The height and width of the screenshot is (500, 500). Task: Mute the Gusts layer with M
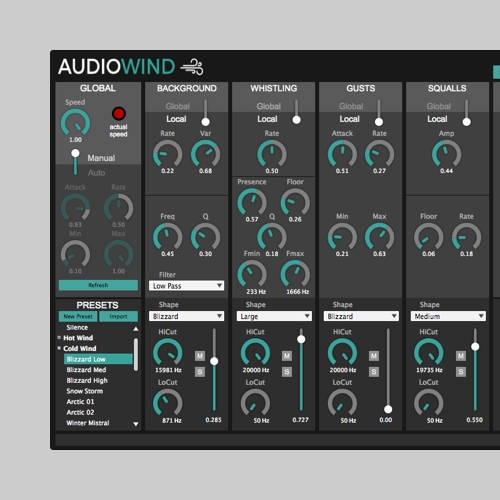374,356
